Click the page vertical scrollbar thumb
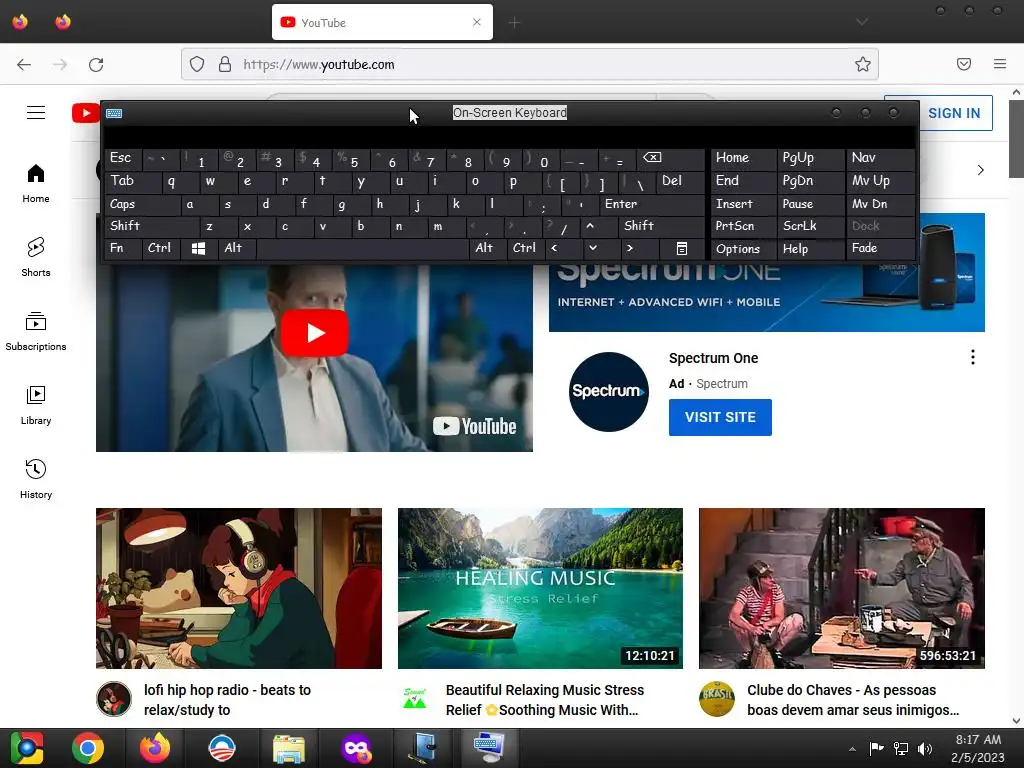1024x768 pixels. pyautogui.click(x=1016, y=138)
